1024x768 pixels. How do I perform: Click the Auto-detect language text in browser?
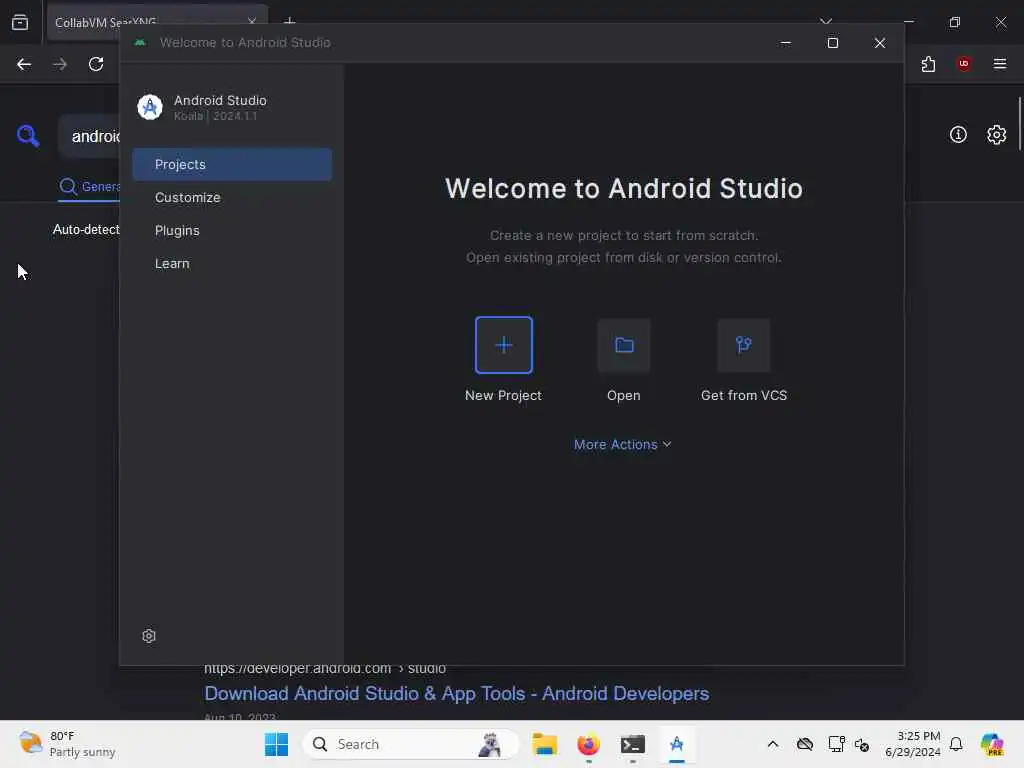86,230
